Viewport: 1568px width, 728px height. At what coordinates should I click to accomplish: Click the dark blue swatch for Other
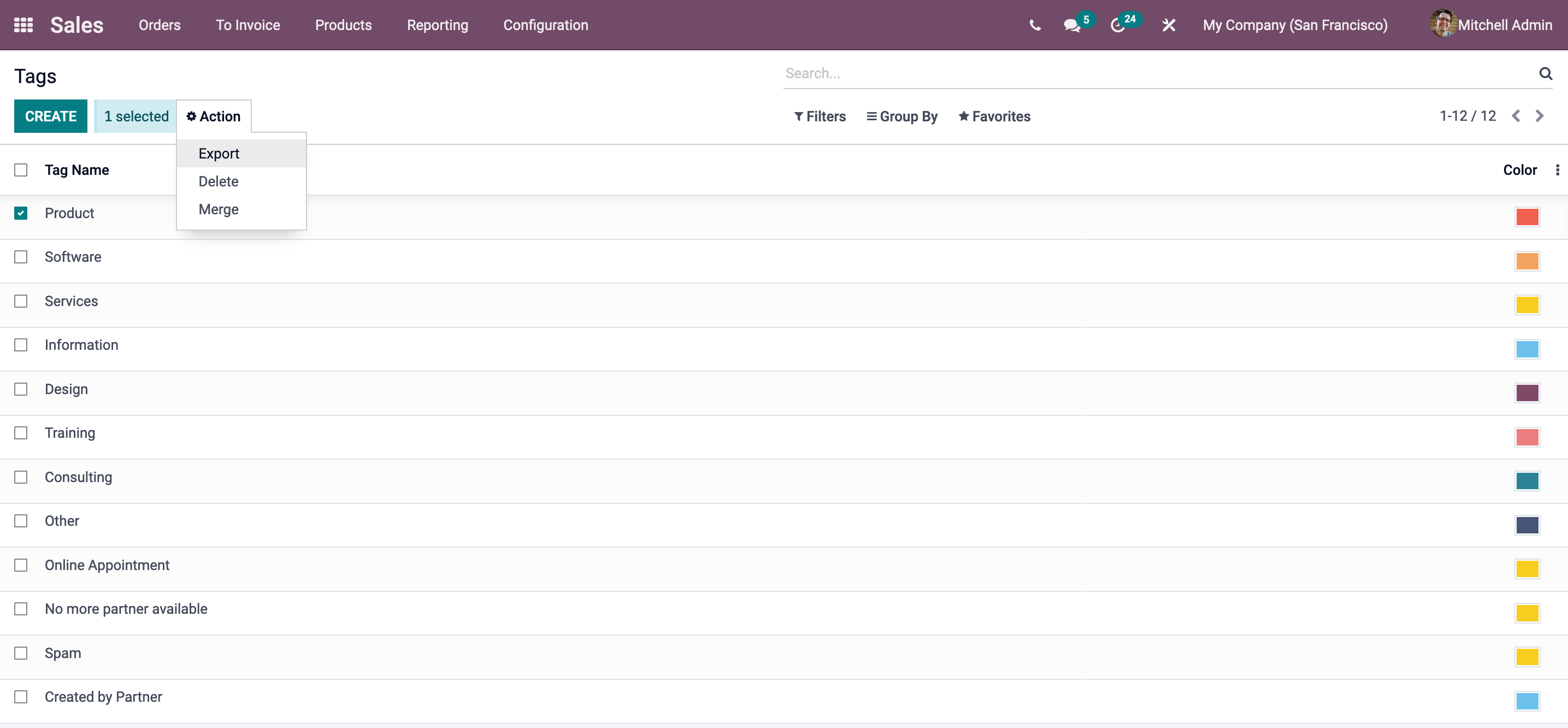click(1526, 525)
